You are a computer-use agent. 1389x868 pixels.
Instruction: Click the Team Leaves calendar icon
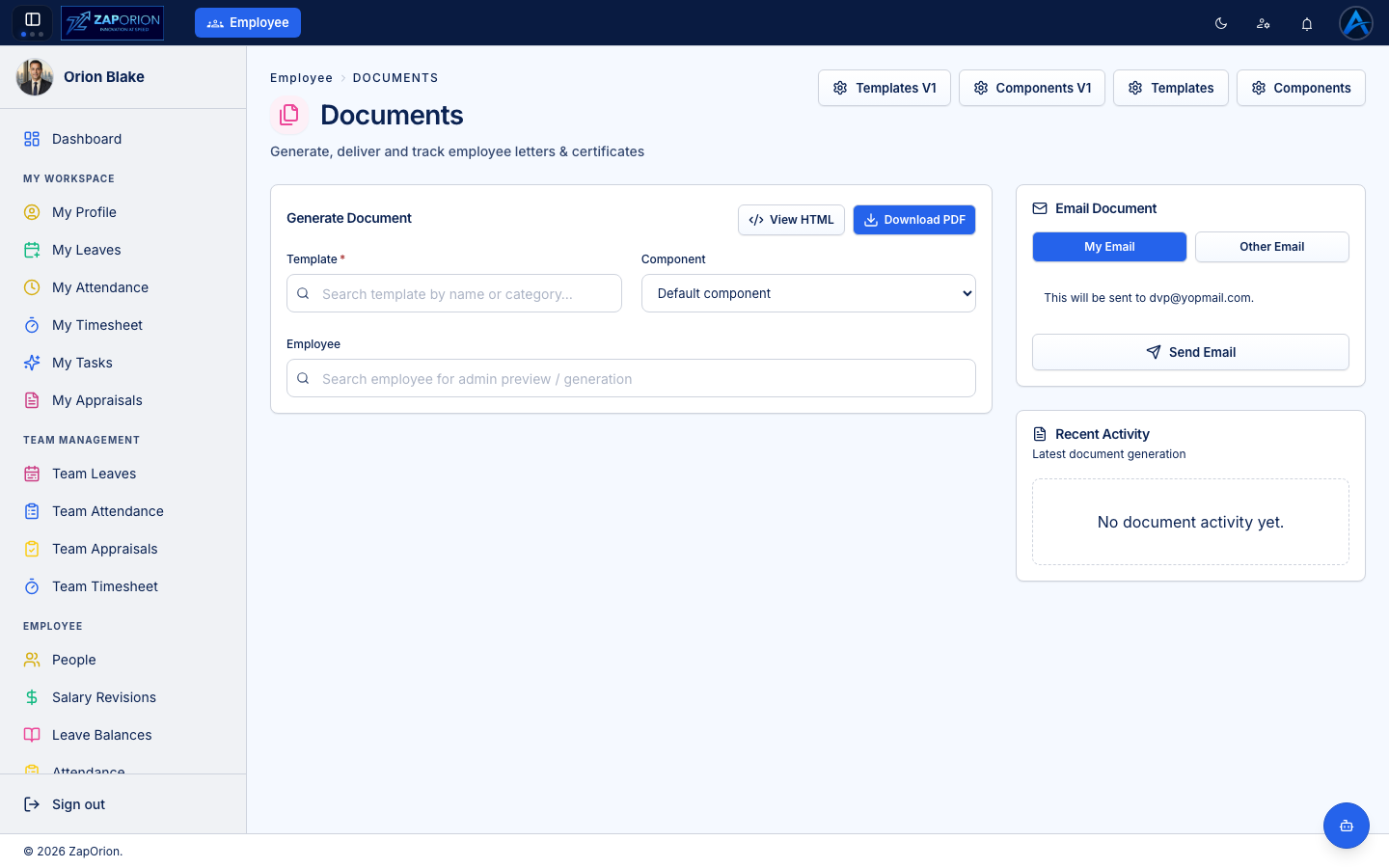pyautogui.click(x=32, y=474)
